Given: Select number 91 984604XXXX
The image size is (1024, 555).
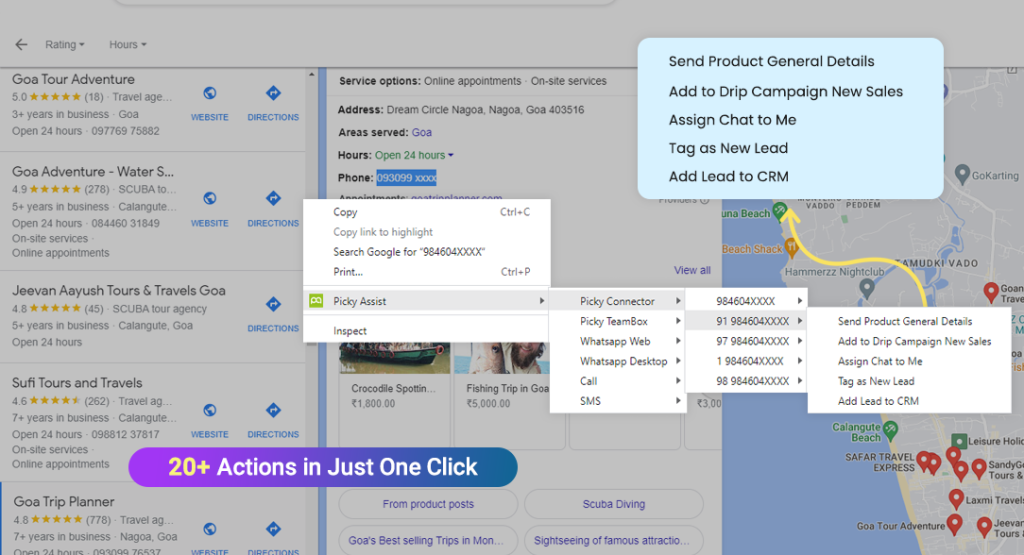Looking at the screenshot, I should (746, 321).
